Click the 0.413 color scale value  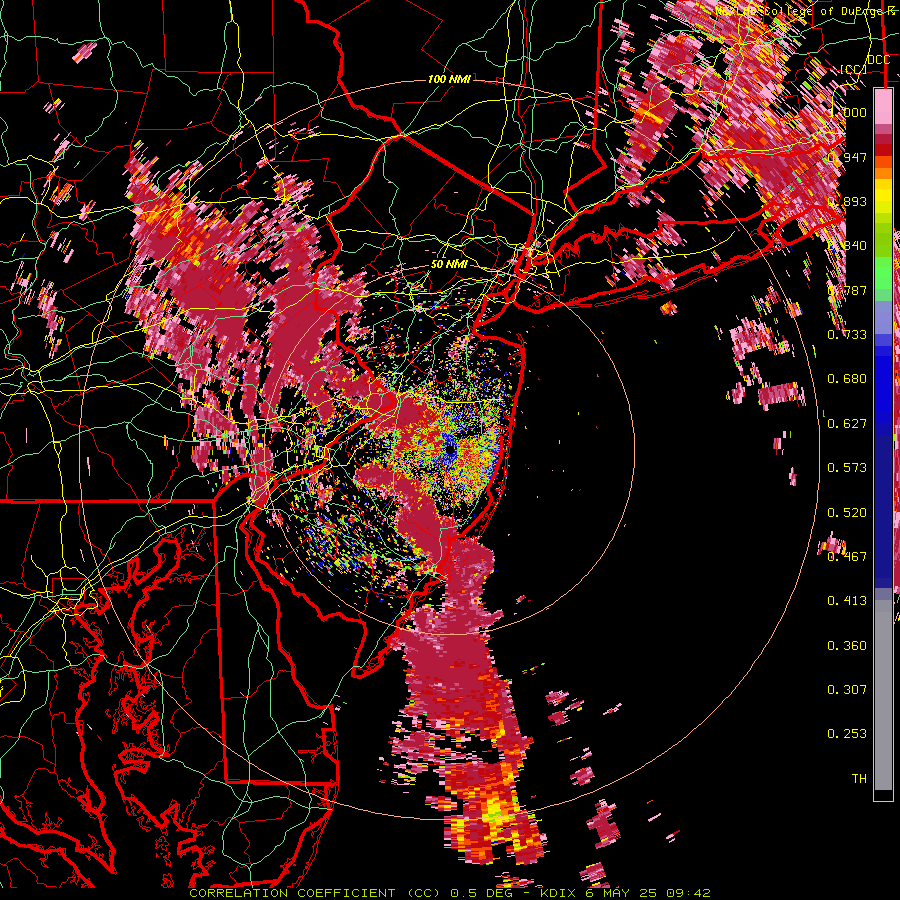pos(847,601)
